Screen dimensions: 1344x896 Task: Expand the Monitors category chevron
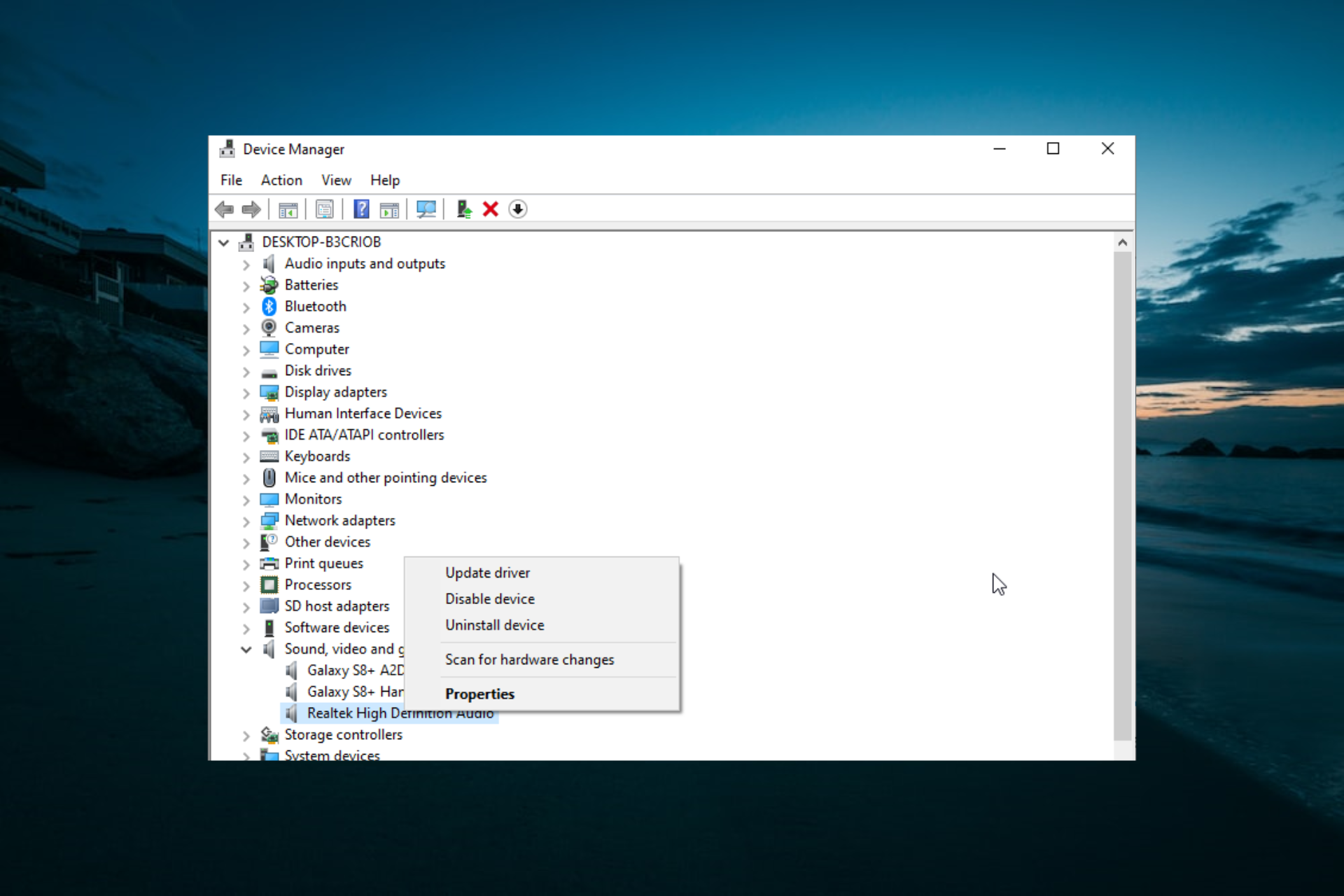point(246,500)
